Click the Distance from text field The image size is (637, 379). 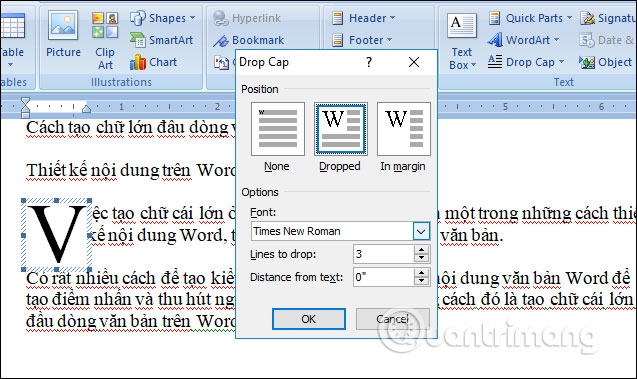(384, 277)
